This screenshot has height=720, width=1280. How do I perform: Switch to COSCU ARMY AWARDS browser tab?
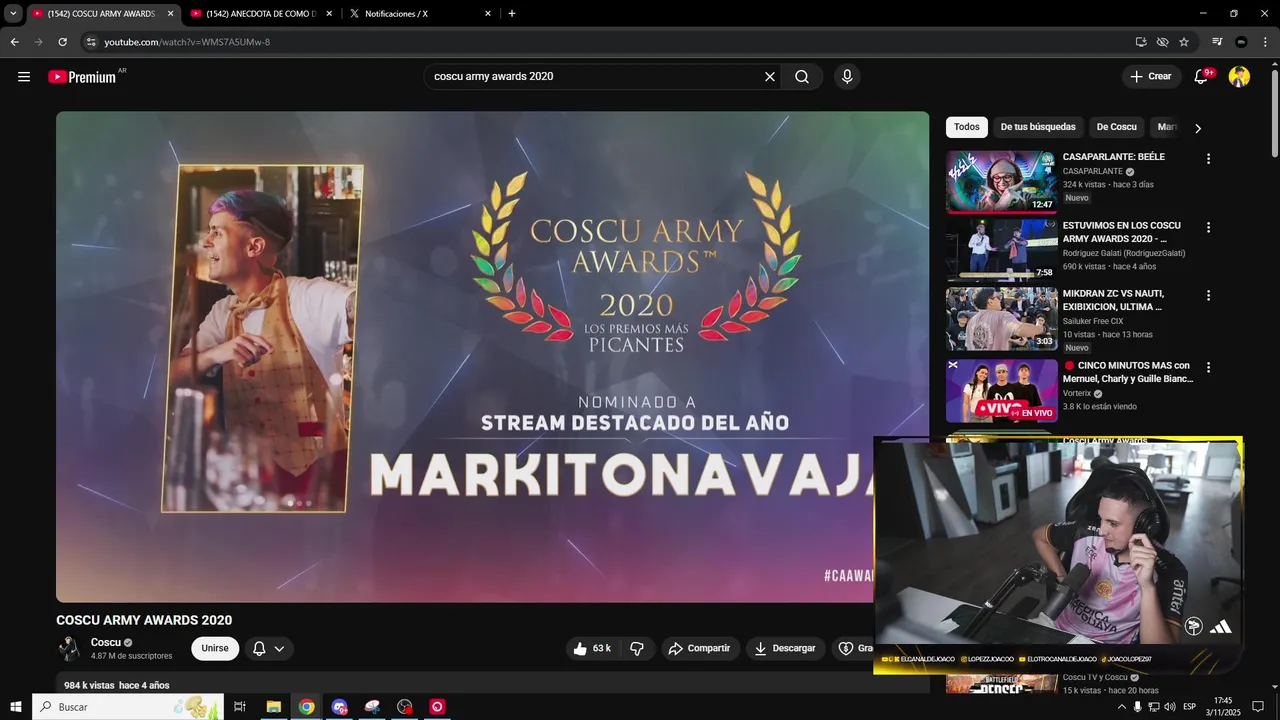[x=100, y=14]
